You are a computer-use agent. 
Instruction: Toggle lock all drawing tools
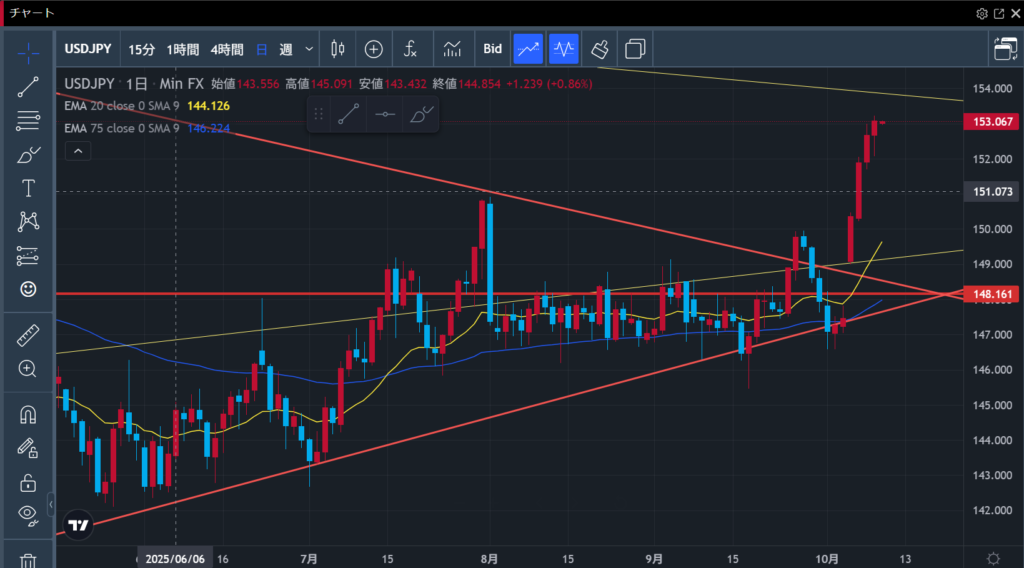pyautogui.click(x=28, y=482)
